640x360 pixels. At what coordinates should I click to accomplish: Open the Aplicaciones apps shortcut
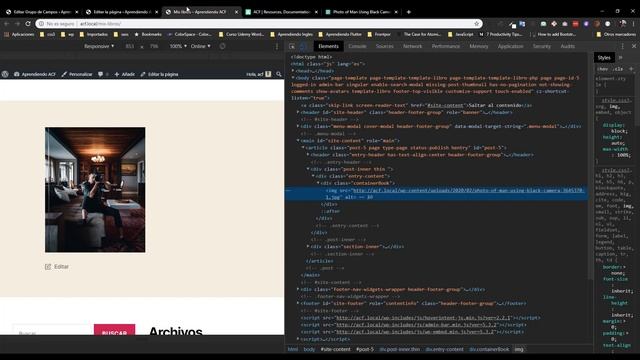pyautogui.click(x=19, y=34)
